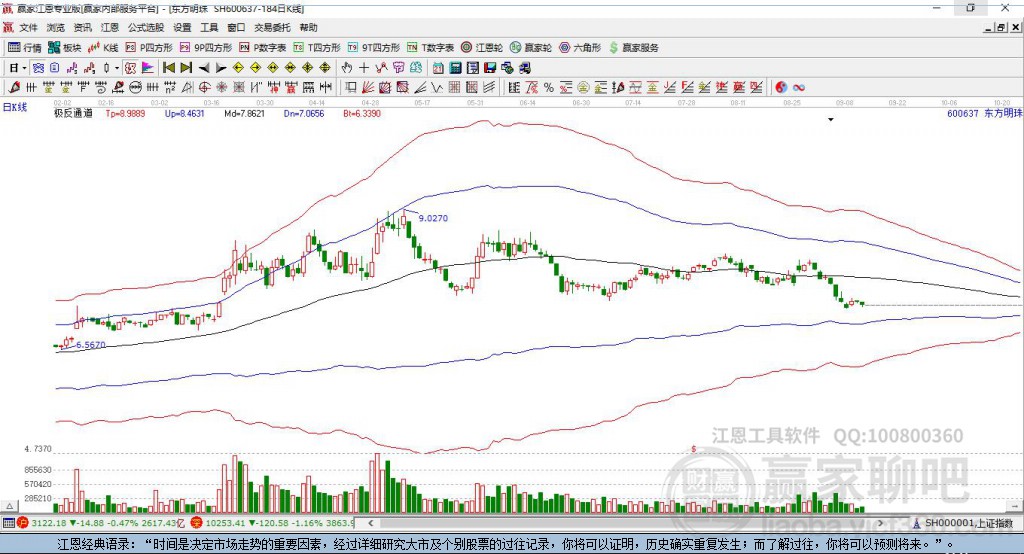Choose the percent sign tool
Viewport: 1024px width, 554px height.
pyautogui.click(x=549, y=87)
